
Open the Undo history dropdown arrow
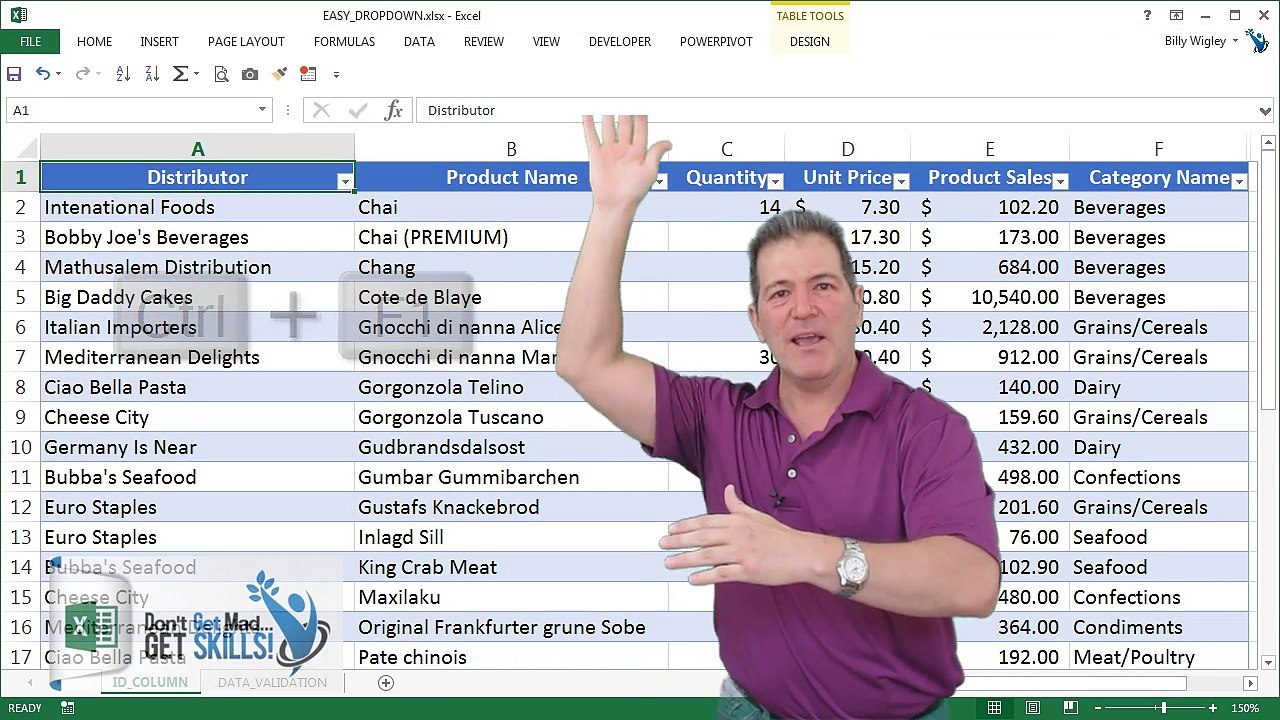pyautogui.click(x=58, y=75)
